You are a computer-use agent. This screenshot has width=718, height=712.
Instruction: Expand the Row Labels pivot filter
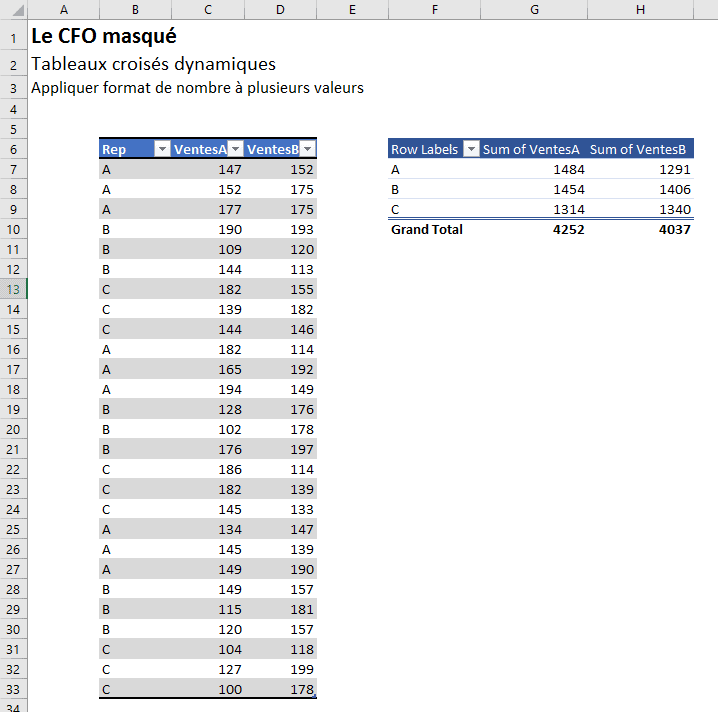click(x=470, y=149)
